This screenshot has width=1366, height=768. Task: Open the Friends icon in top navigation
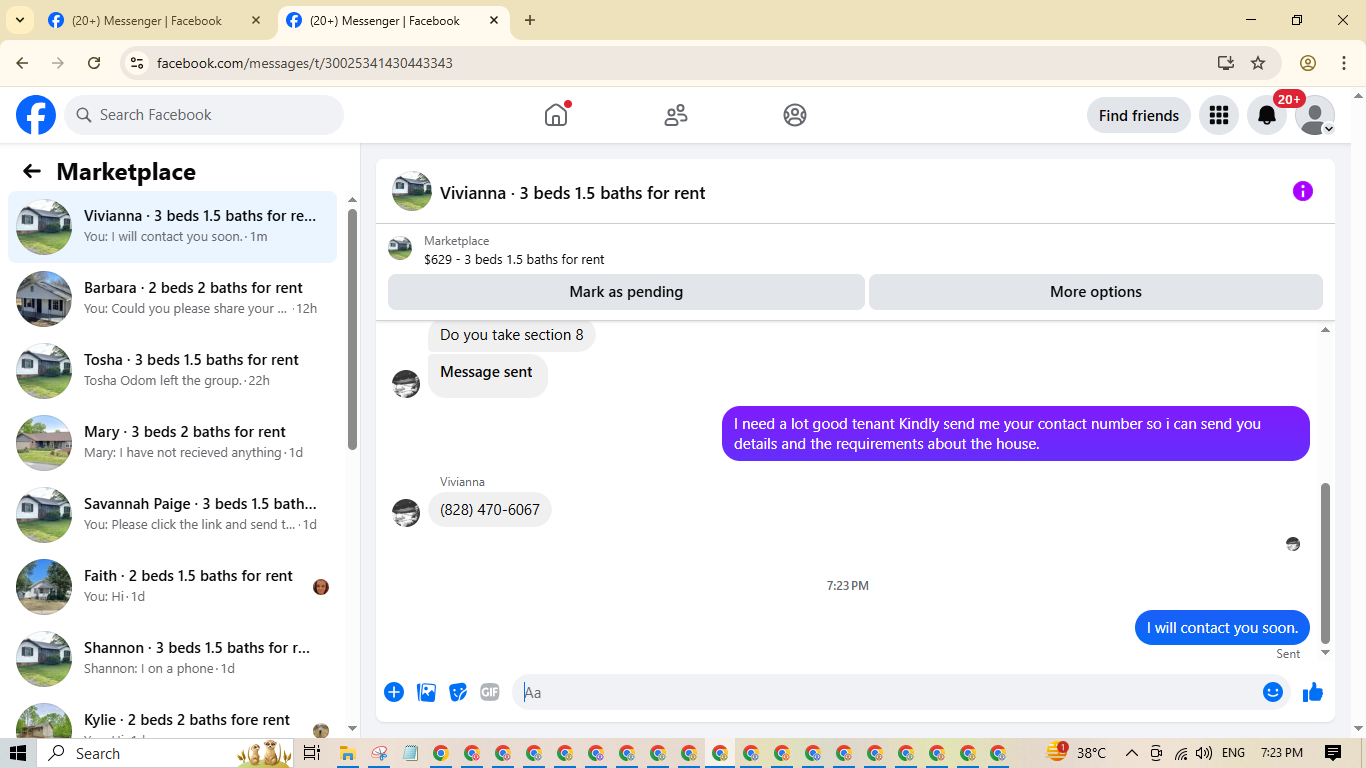click(x=676, y=115)
